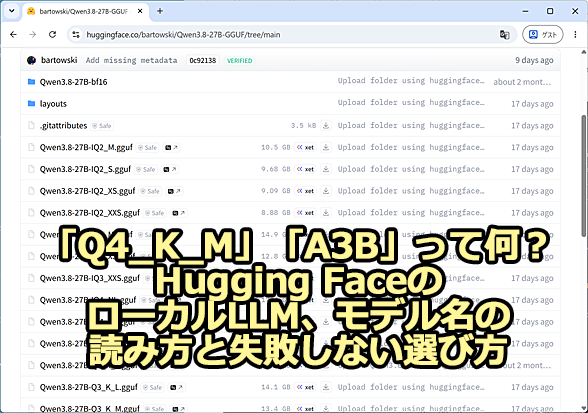Download Qwen3.8-27B-IQ2_M.gguf
Image resolution: width=588 pixels, height=413 pixels.
pyautogui.click(x=326, y=147)
